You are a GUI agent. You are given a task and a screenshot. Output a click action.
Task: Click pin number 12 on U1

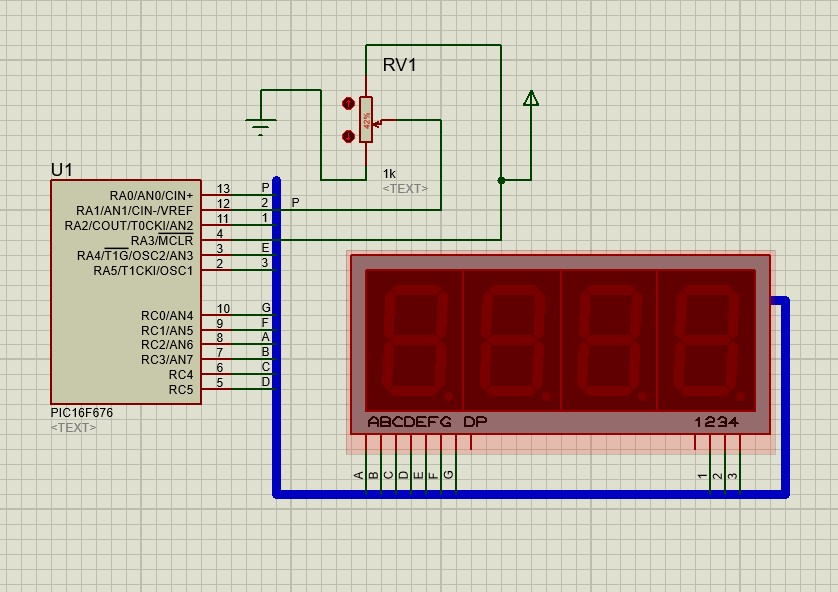(223, 204)
